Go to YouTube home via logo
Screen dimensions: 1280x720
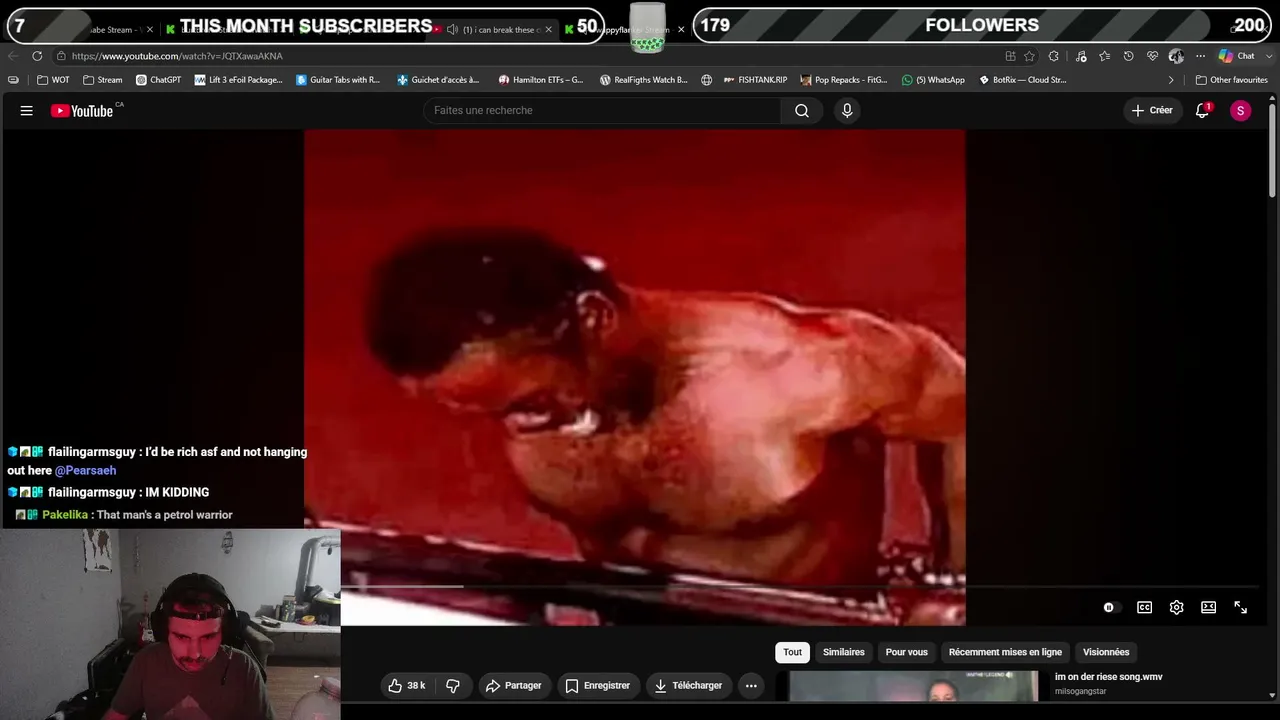point(82,111)
